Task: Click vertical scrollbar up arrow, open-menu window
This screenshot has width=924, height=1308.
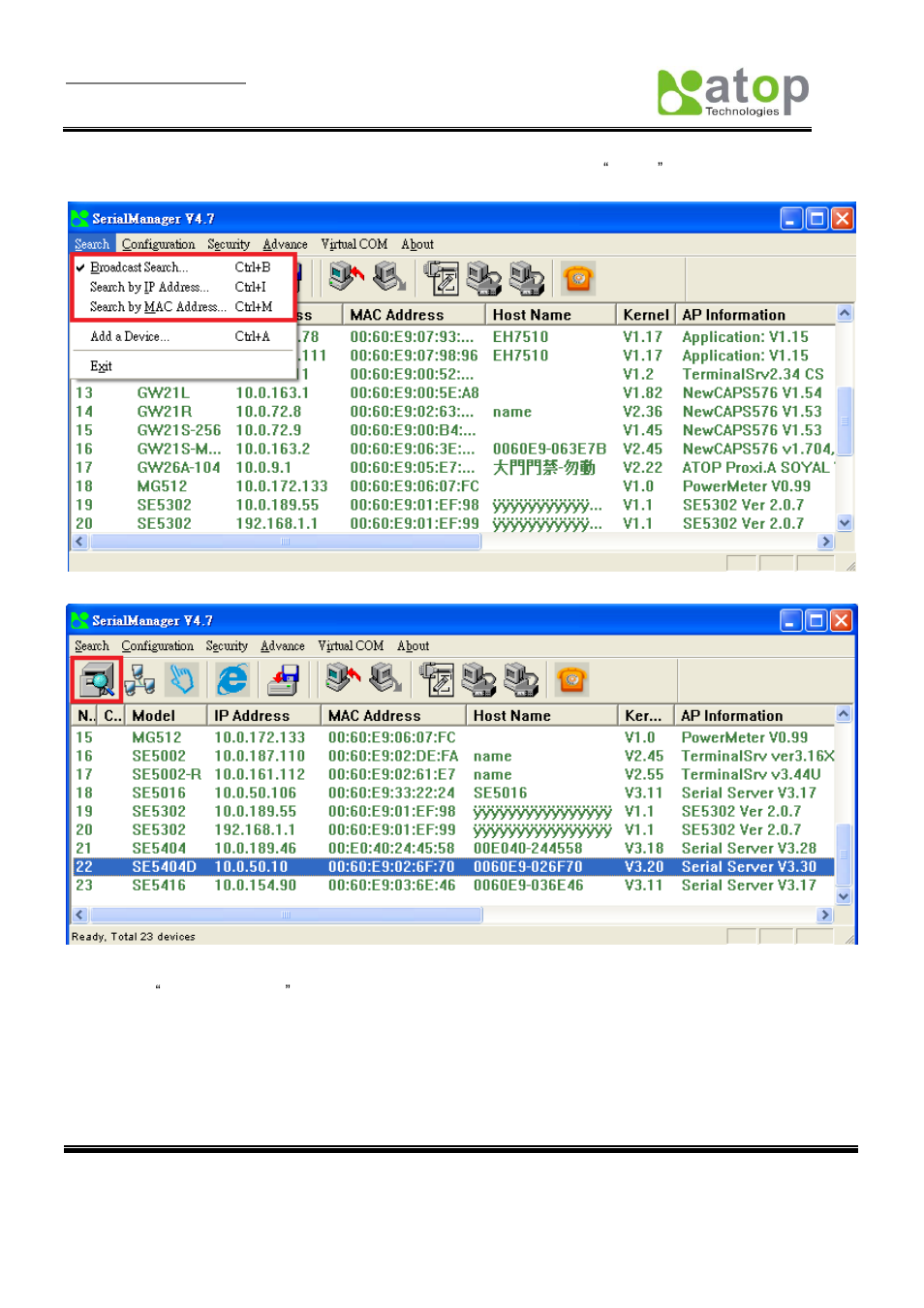Action: [x=845, y=313]
